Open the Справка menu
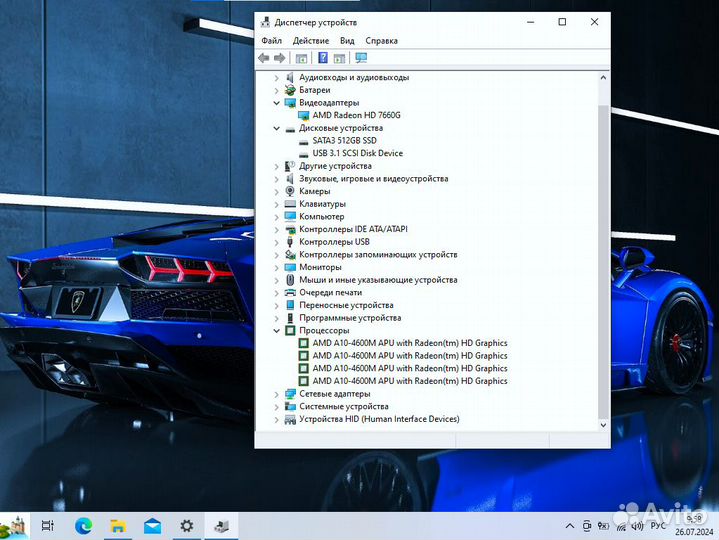 (382, 41)
